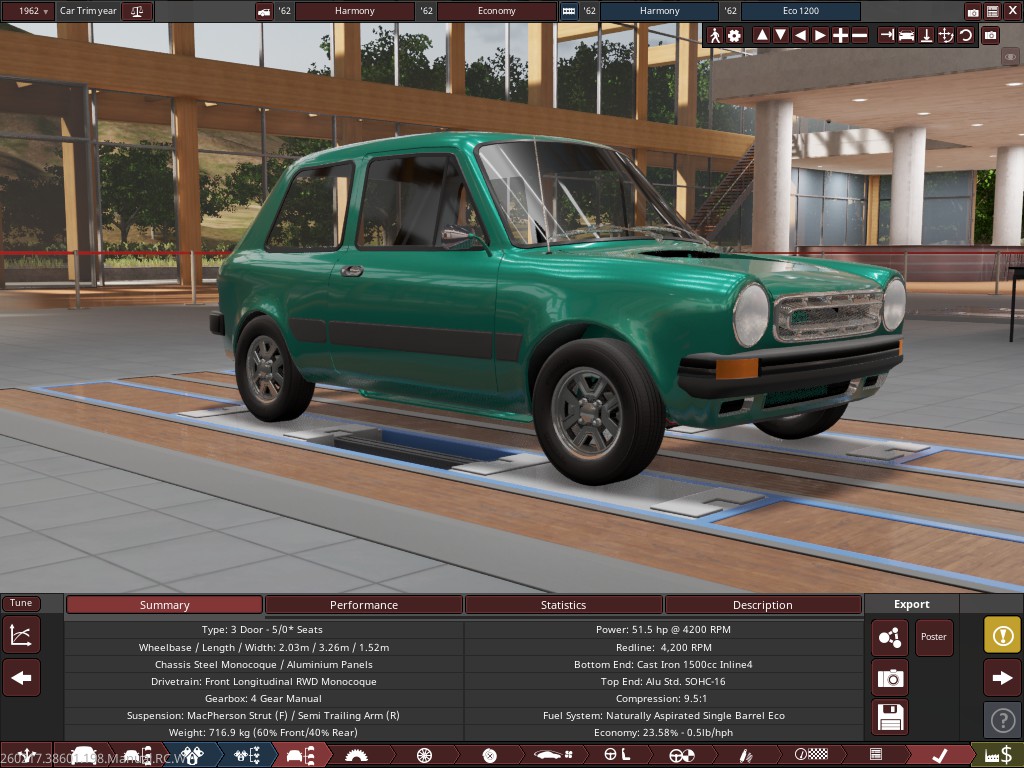This screenshot has height=768, width=1024.
Task: Toggle the eye visibility button
Action: pyautogui.click(x=1010, y=57)
